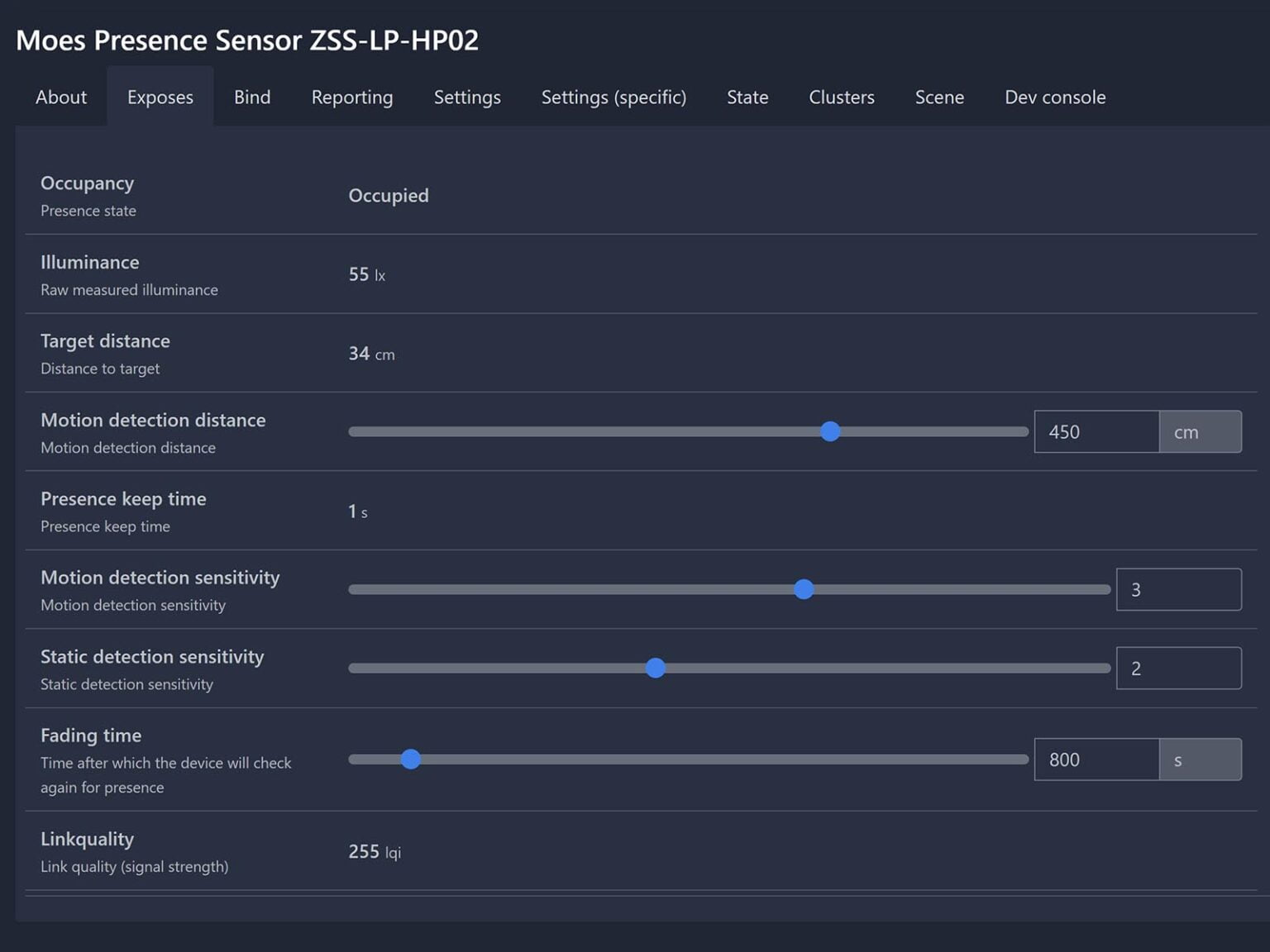Switch to the About tab
Image resolution: width=1270 pixels, height=952 pixels.
point(60,97)
